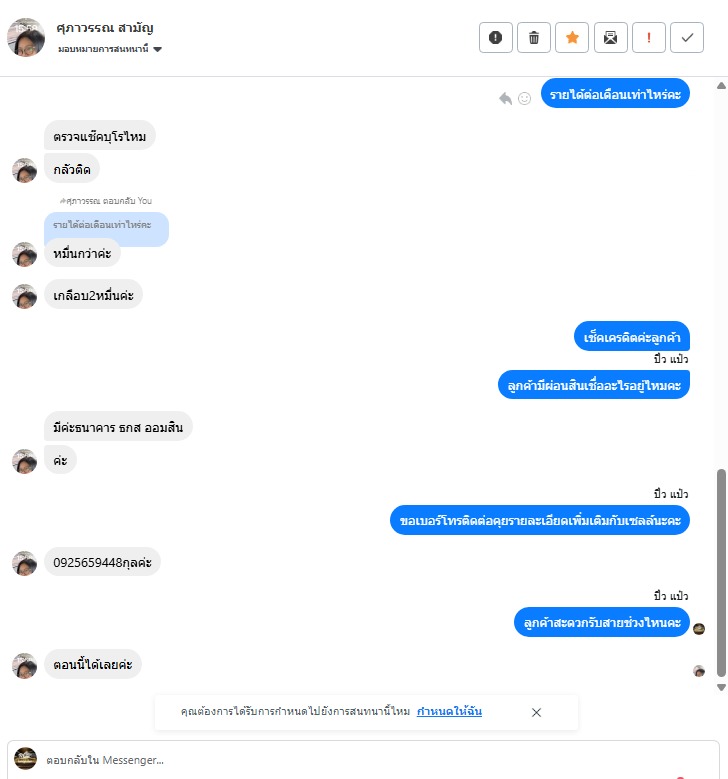
Task: Open emoji reaction smiley beside top message
Action: (524, 98)
